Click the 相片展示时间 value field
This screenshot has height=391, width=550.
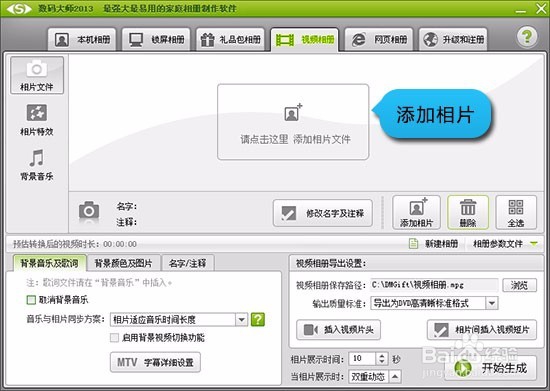pos(362,358)
